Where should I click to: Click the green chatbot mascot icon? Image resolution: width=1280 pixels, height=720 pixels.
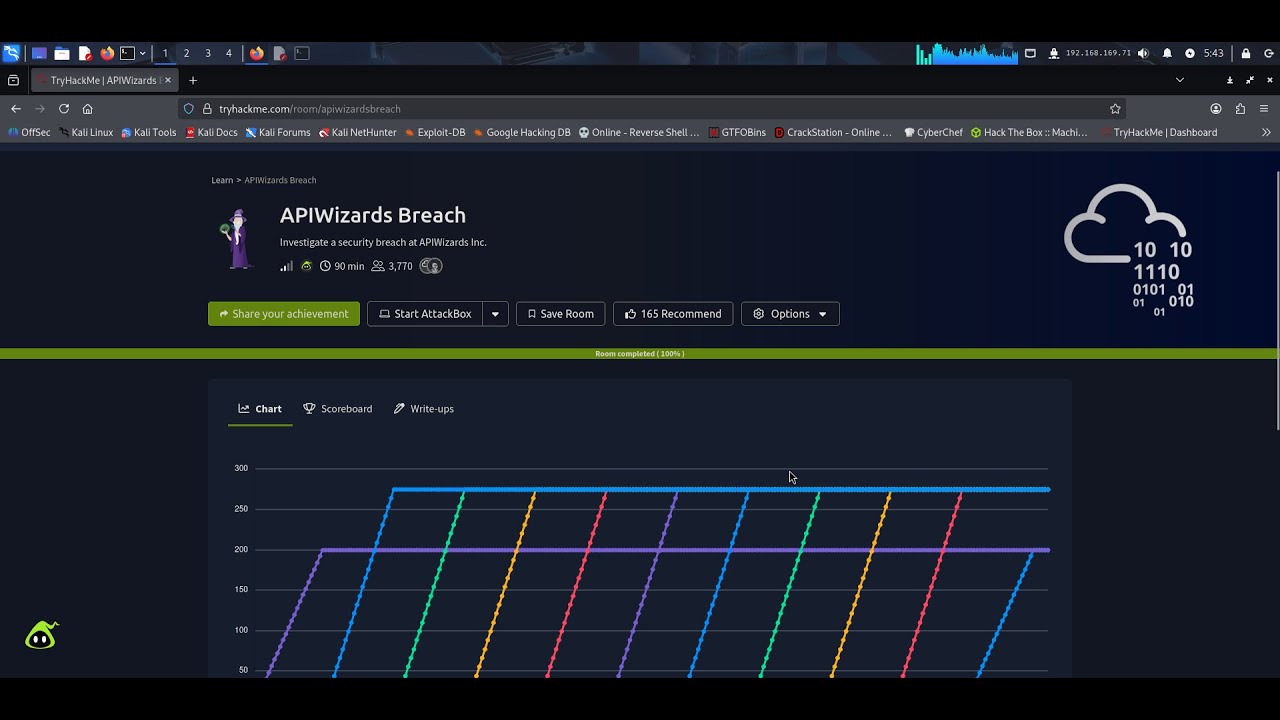[41, 635]
